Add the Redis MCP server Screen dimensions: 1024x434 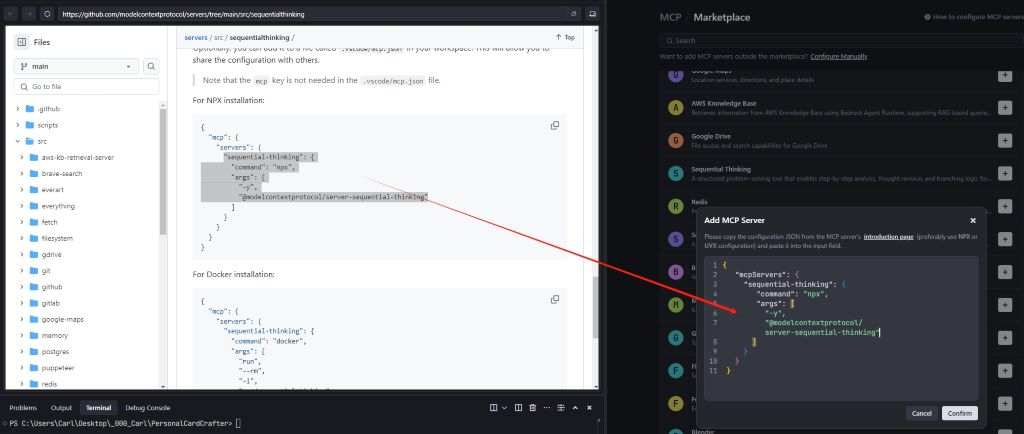click(x=1004, y=206)
